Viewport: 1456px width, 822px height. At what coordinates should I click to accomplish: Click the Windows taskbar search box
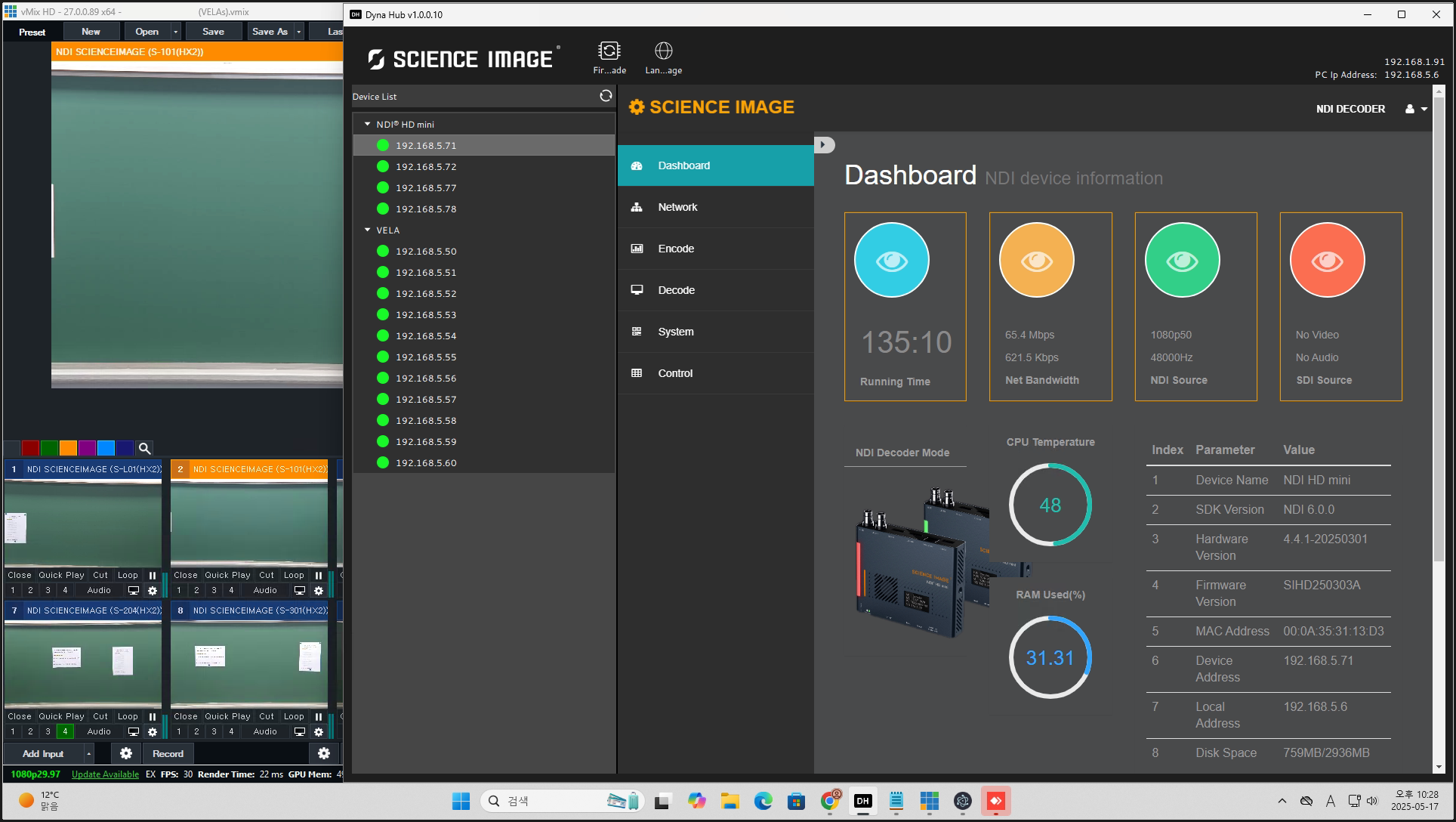tap(562, 801)
